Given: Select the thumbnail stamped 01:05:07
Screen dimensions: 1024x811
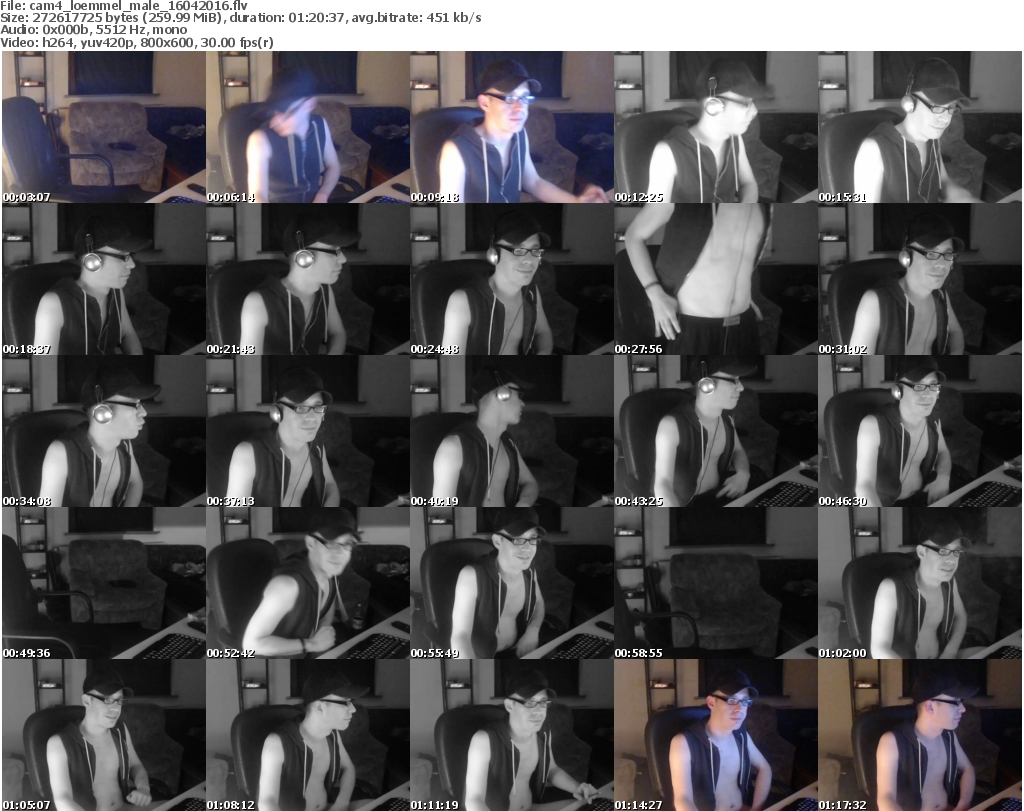Looking at the screenshot, I should [104, 735].
